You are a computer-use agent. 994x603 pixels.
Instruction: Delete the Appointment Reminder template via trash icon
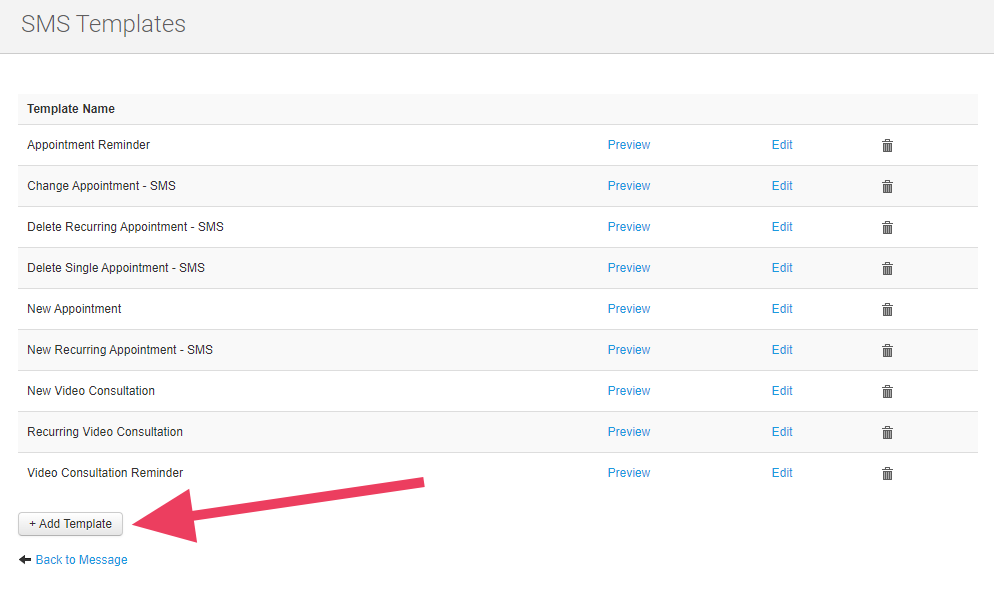coord(887,146)
